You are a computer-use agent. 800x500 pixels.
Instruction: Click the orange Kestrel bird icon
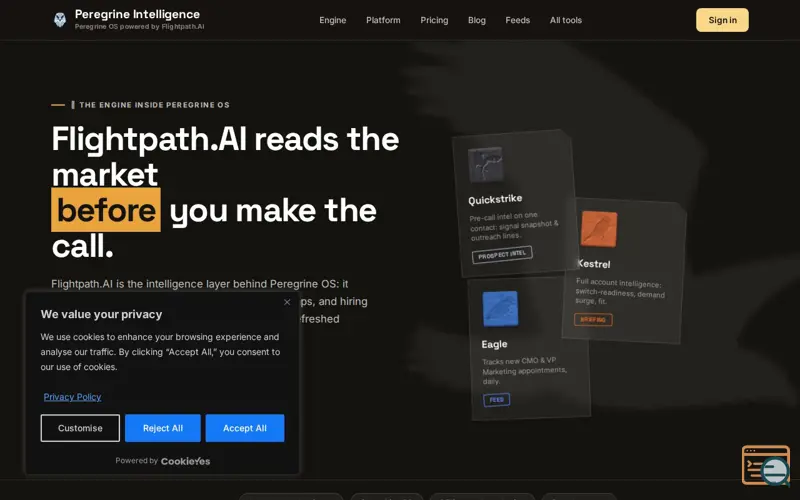[599, 229]
